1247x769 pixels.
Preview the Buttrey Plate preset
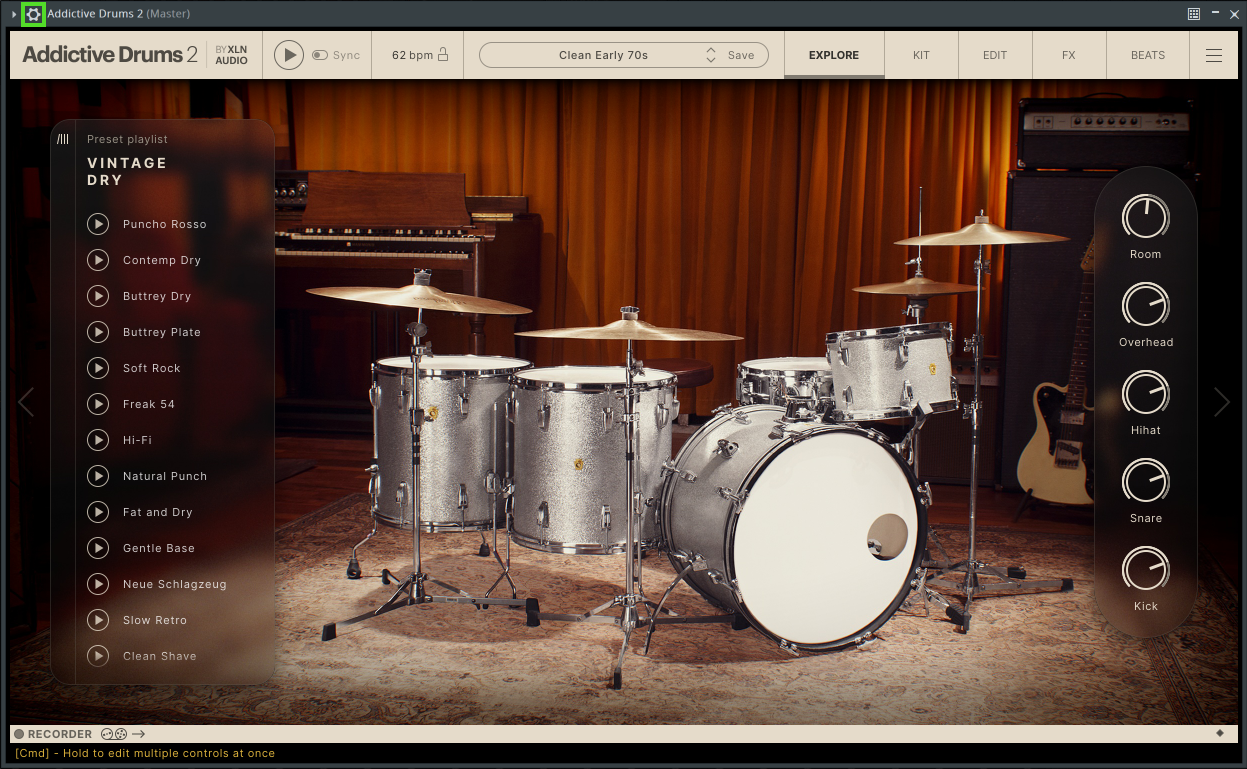(x=98, y=332)
